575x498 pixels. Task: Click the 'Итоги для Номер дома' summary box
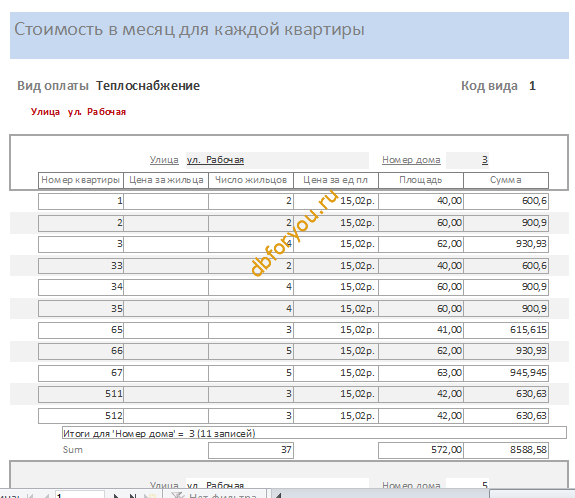point(314,433)
